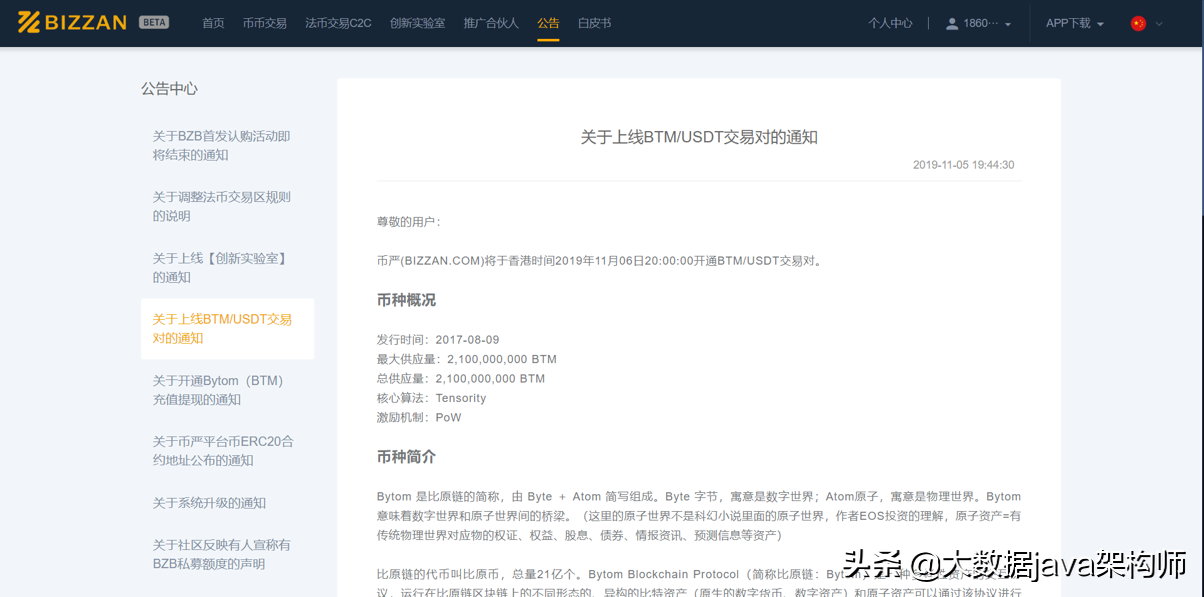This screenshot has width=1204, height=597.
Task: Click the 尊敬的用户 greeting line
Action: 409,222
